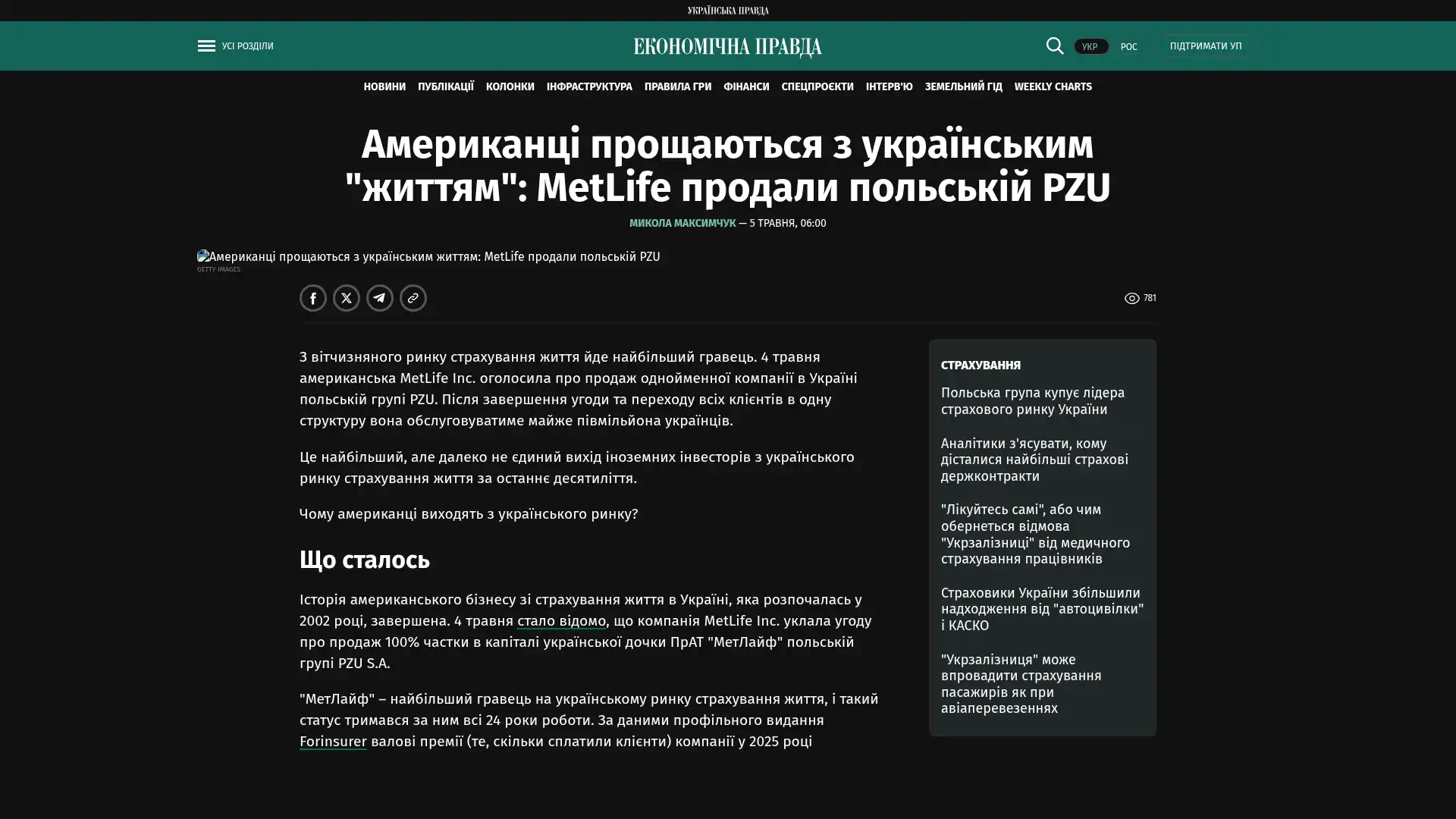Viewport: 1456px width, 819px height.
Task: Open the Українська правда top link
Action: pos(728,11)
